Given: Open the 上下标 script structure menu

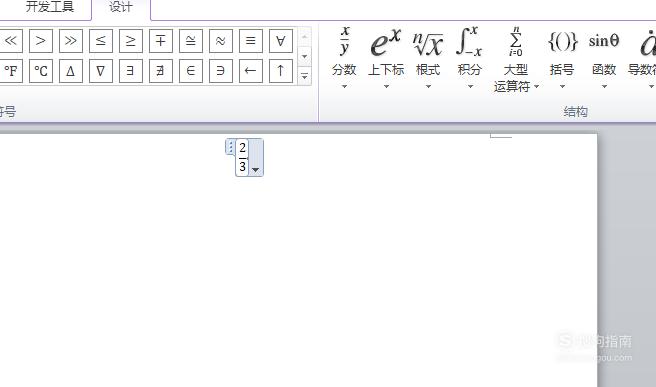Looking at the screenshot, I should pyautogui.click(x=386, y=58).
